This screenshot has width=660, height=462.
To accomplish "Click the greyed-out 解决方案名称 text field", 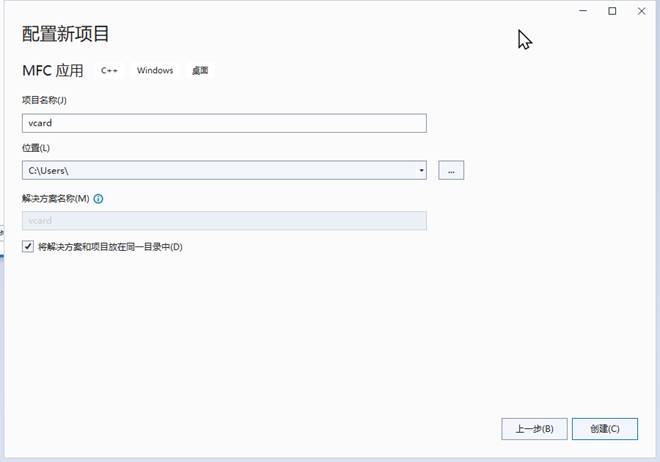I will click(224, 221).
